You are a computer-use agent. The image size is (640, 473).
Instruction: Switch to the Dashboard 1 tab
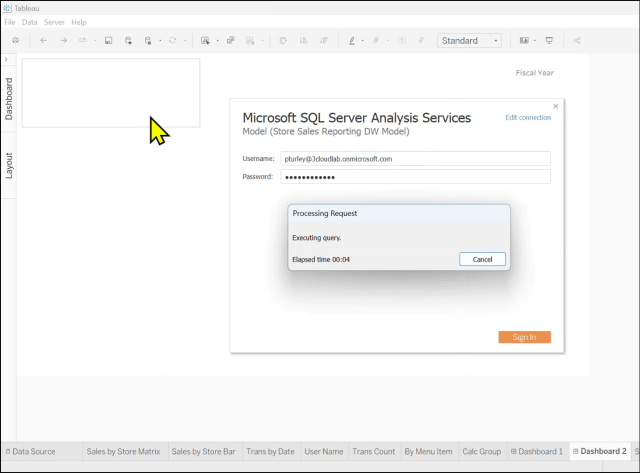[537, 451]
